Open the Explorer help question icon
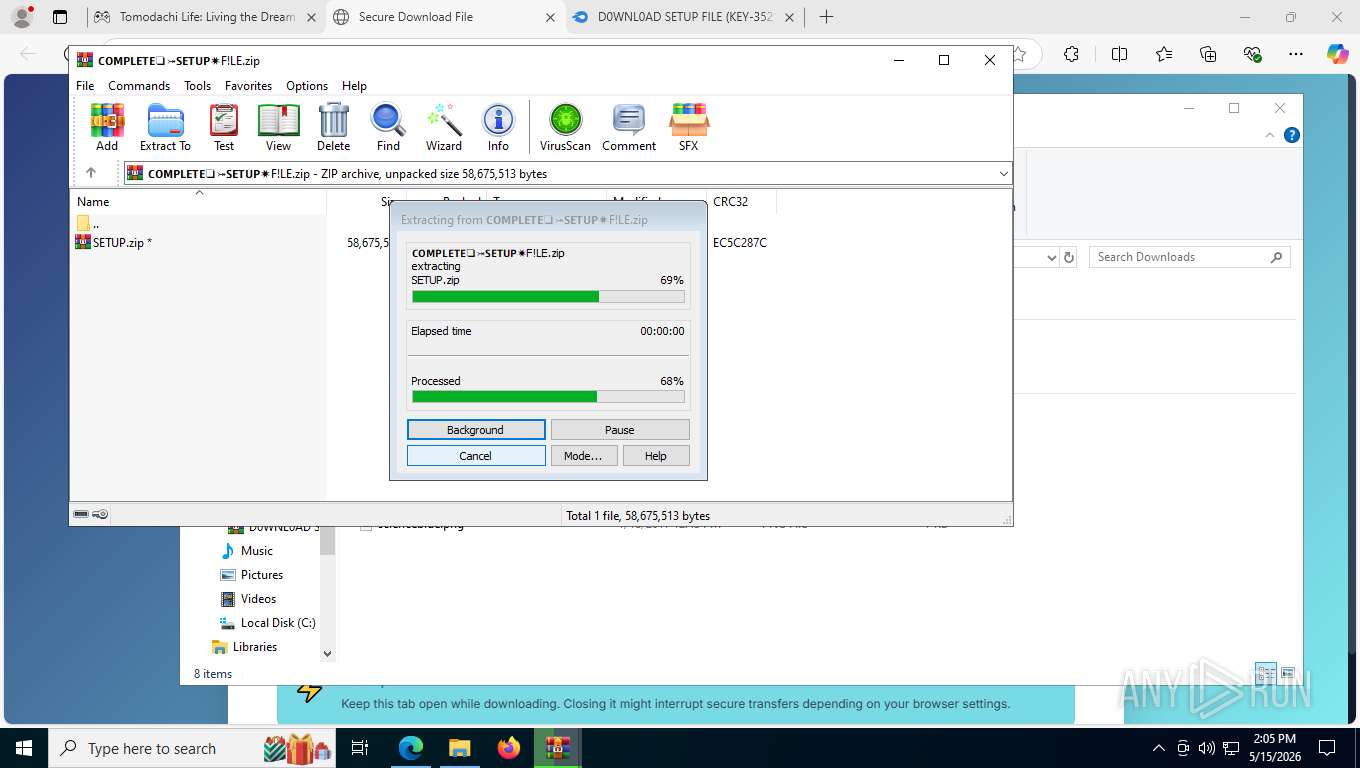This screenshot has height=768, width=1360. click(1292, 135)
